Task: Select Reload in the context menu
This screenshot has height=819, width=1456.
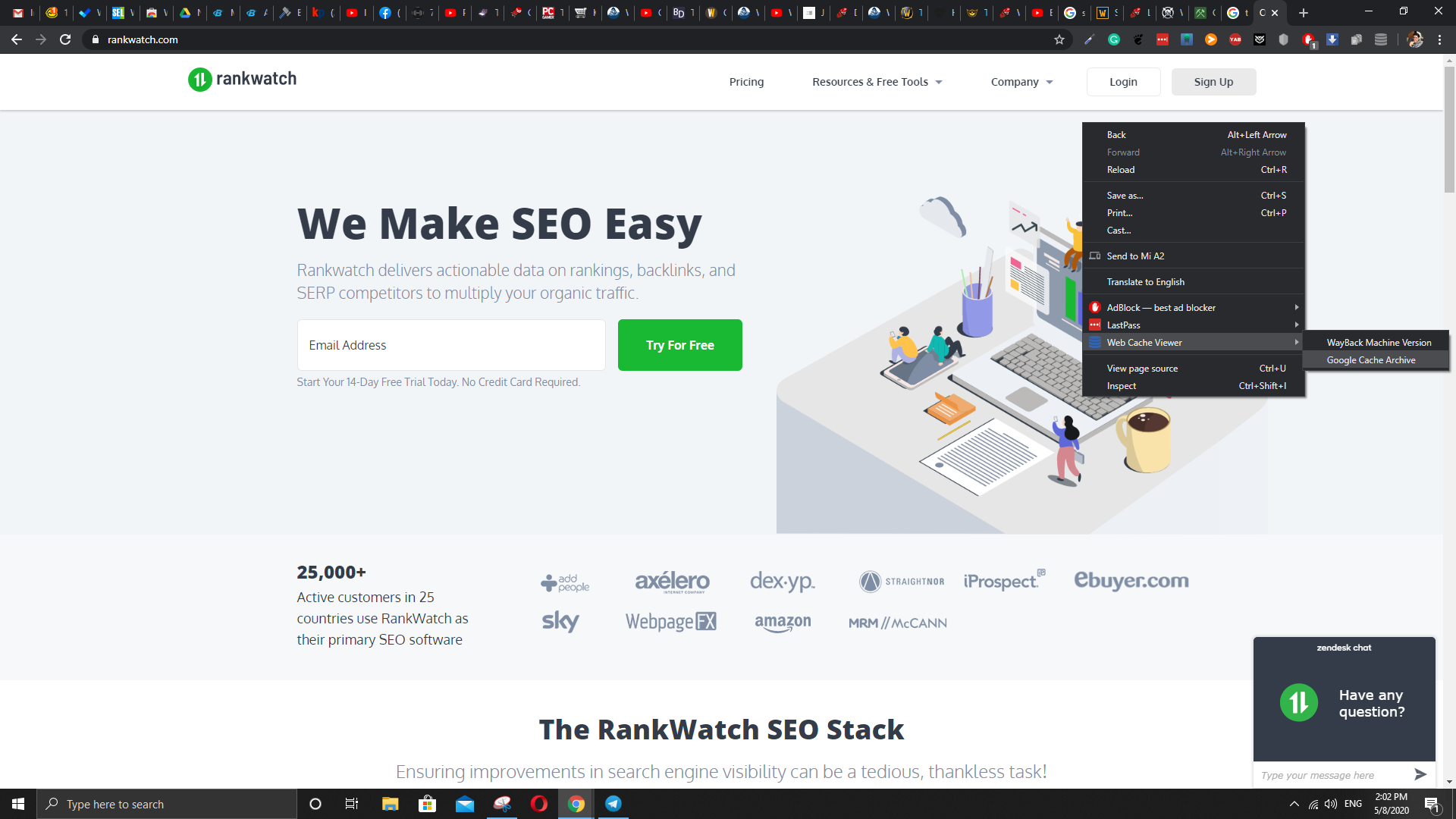Action: point(1194,170)
